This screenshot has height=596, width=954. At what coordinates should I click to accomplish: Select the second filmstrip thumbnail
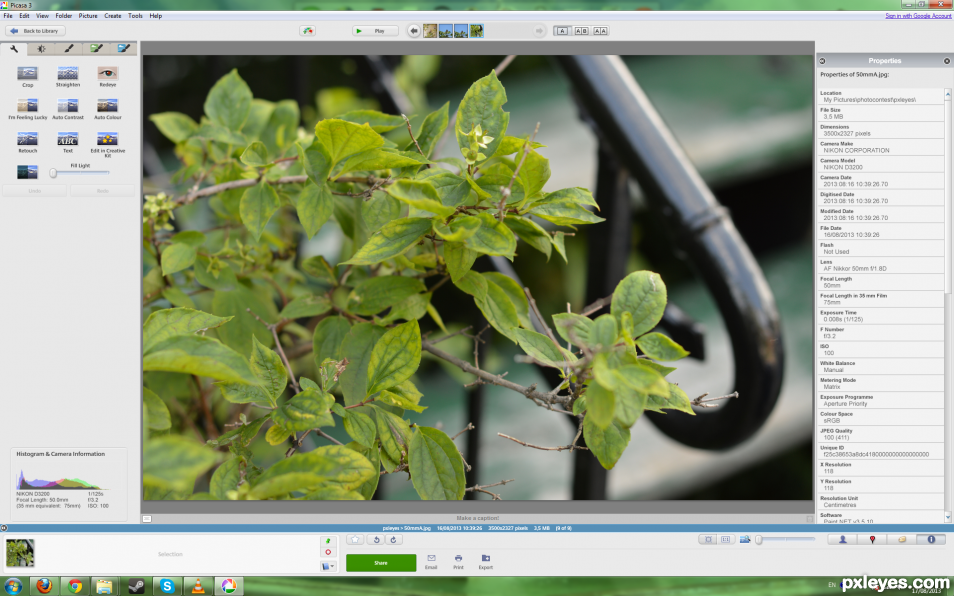tap(445, 30)
